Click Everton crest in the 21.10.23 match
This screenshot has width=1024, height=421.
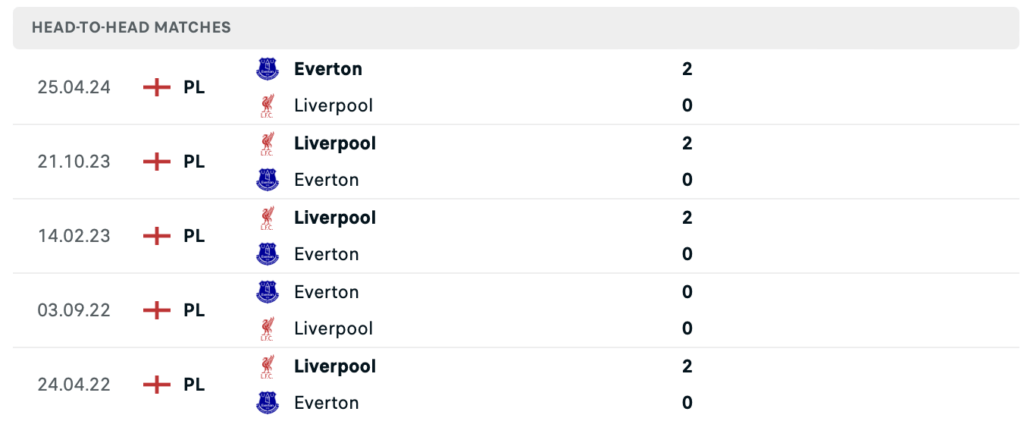267,180
